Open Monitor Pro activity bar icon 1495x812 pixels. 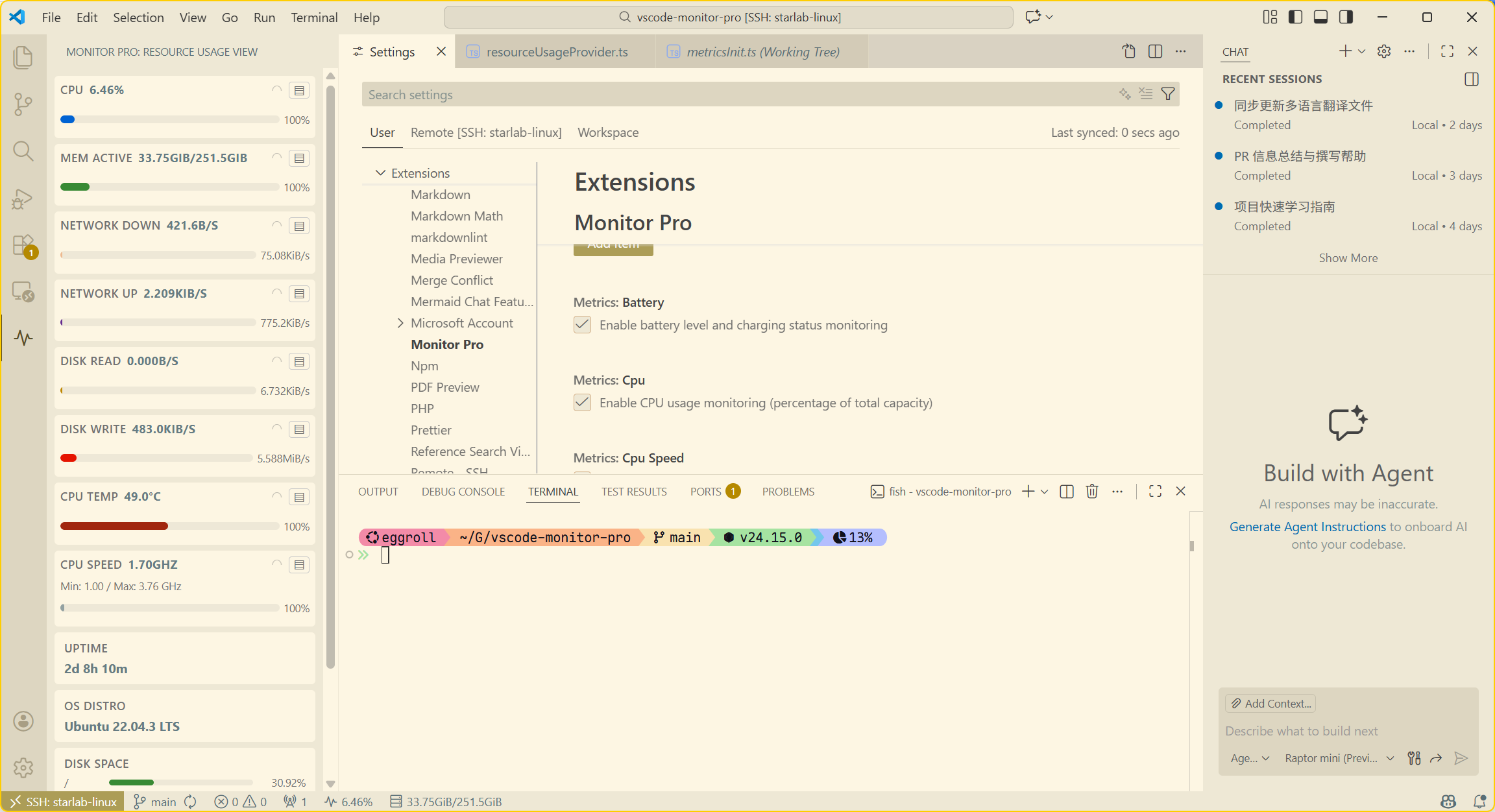pyautogui.click(x=23, y=338)
